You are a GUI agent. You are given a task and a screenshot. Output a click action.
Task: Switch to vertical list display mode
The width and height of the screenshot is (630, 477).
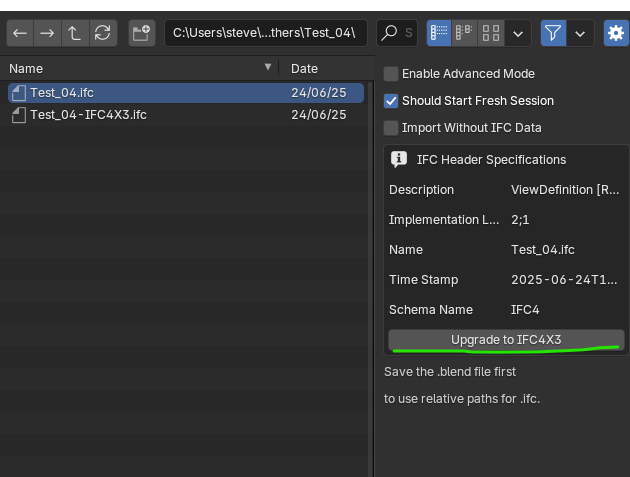click(x=439, y=33)
